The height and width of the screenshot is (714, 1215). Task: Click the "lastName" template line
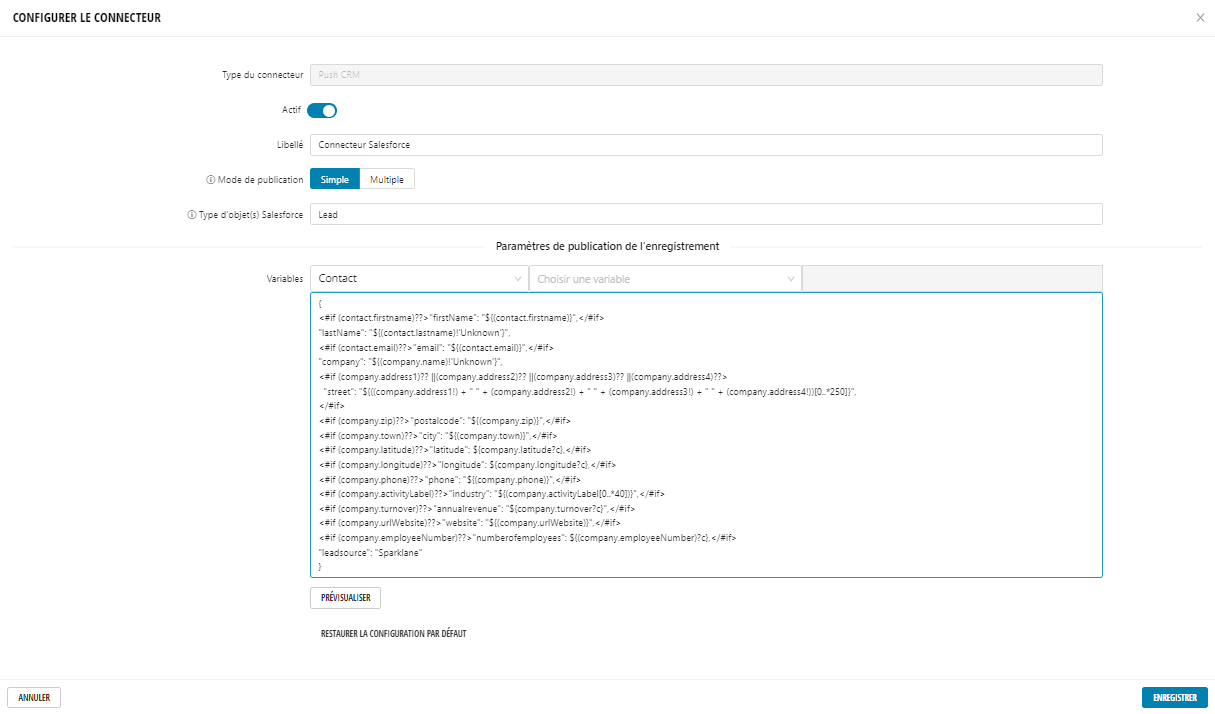pyautogui.click(x=416, y=331)
